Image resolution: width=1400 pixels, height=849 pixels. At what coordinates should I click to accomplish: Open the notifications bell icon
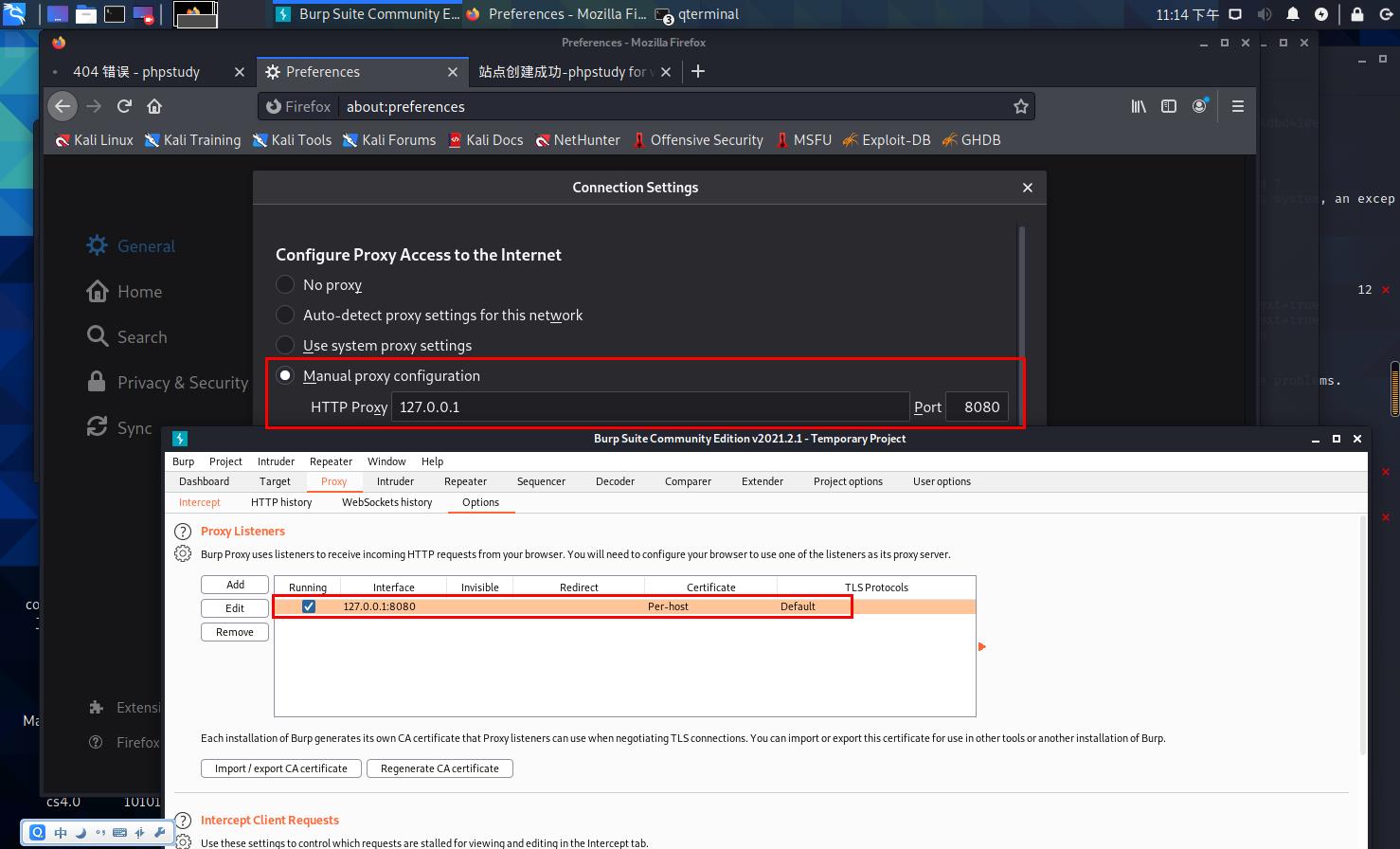click(x=1293, y=14)
